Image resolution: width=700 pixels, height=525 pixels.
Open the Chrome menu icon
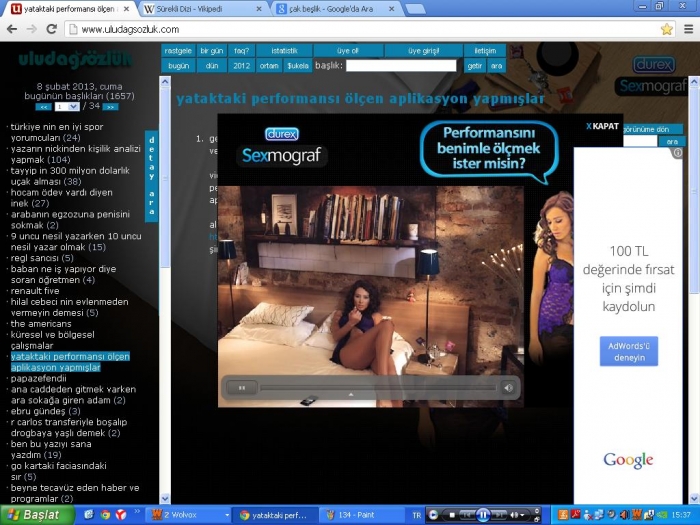[688, 29]
